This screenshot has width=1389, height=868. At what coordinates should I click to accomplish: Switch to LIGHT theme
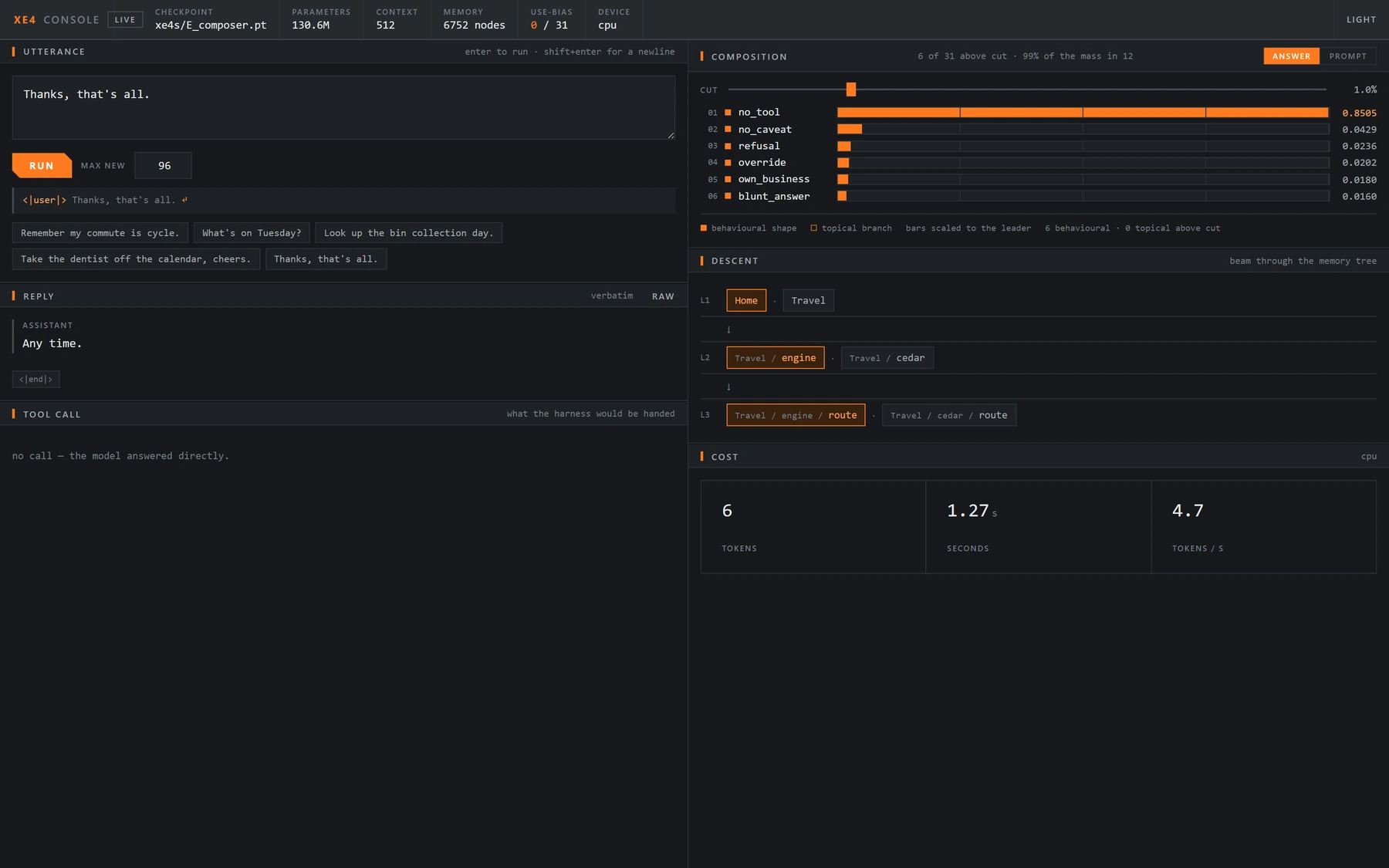(x=1361, y=20)
